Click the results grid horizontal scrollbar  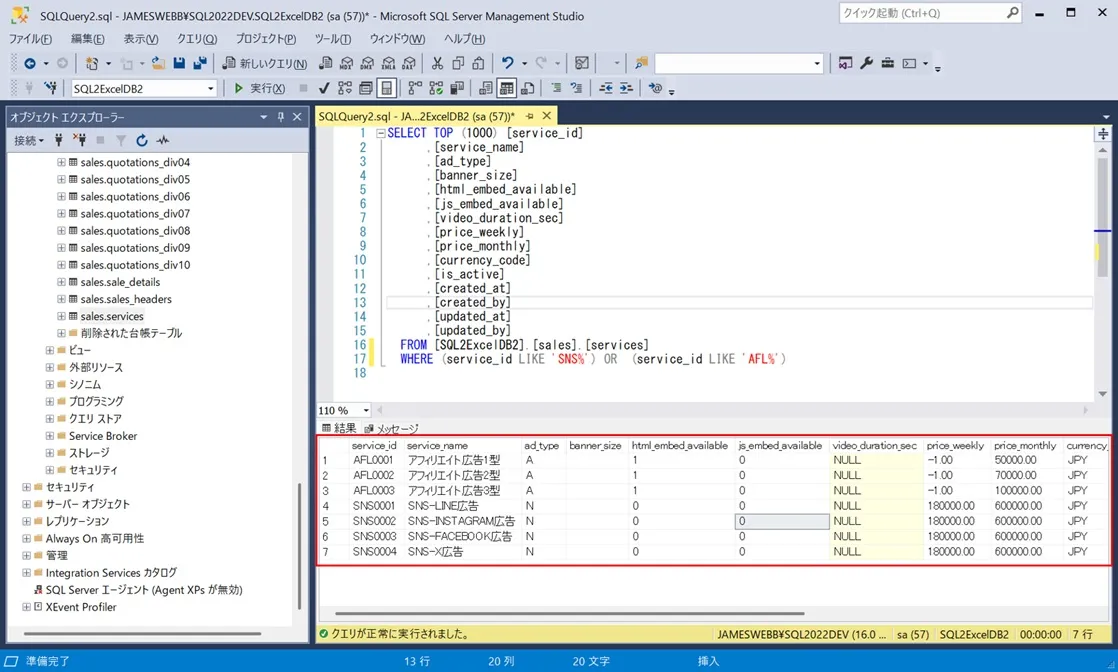[569, 613]
